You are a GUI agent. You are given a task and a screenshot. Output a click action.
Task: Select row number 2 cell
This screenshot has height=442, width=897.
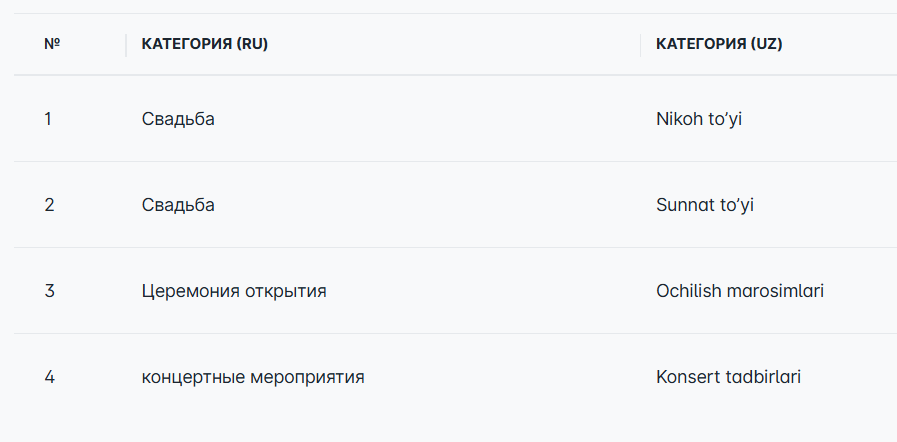(49, 205)
